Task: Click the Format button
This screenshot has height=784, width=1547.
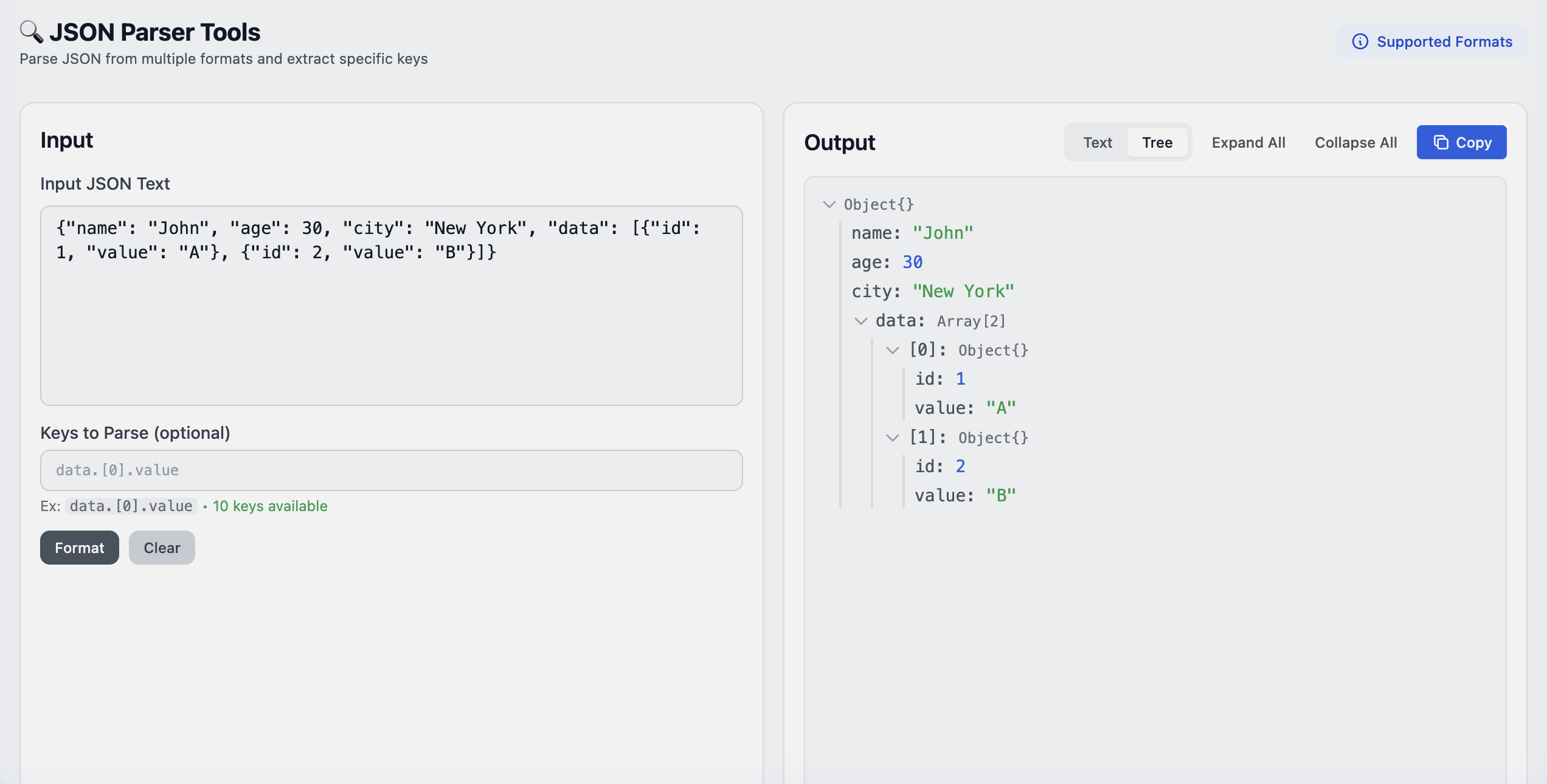Action: click(80, 548)
